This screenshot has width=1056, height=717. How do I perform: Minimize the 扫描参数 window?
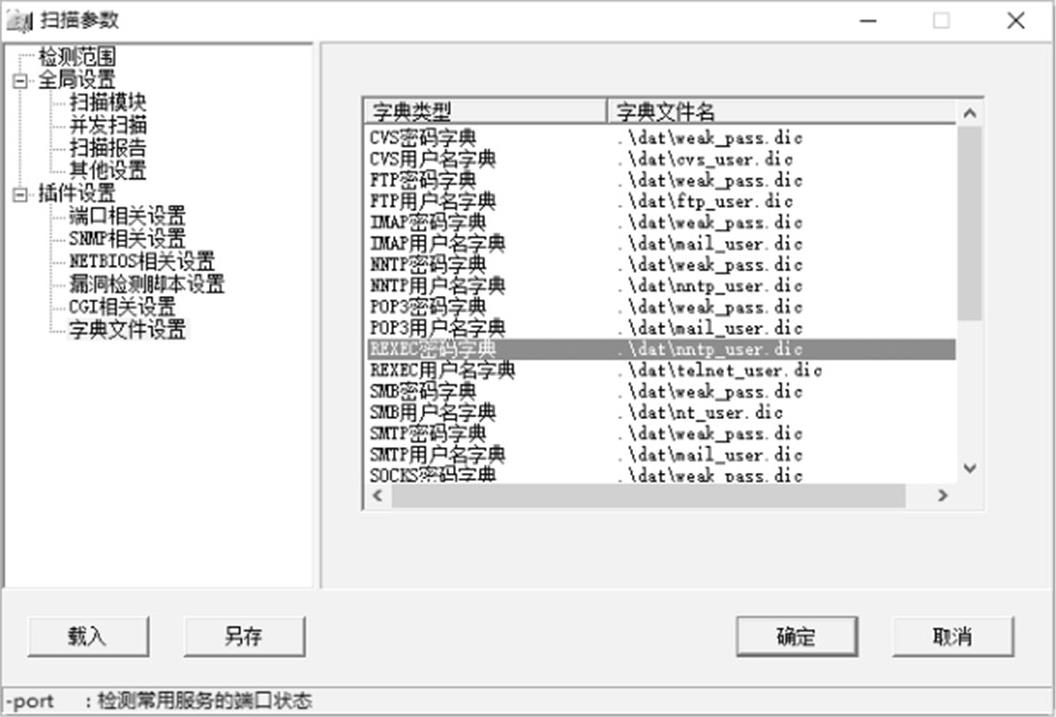(869, 21)
